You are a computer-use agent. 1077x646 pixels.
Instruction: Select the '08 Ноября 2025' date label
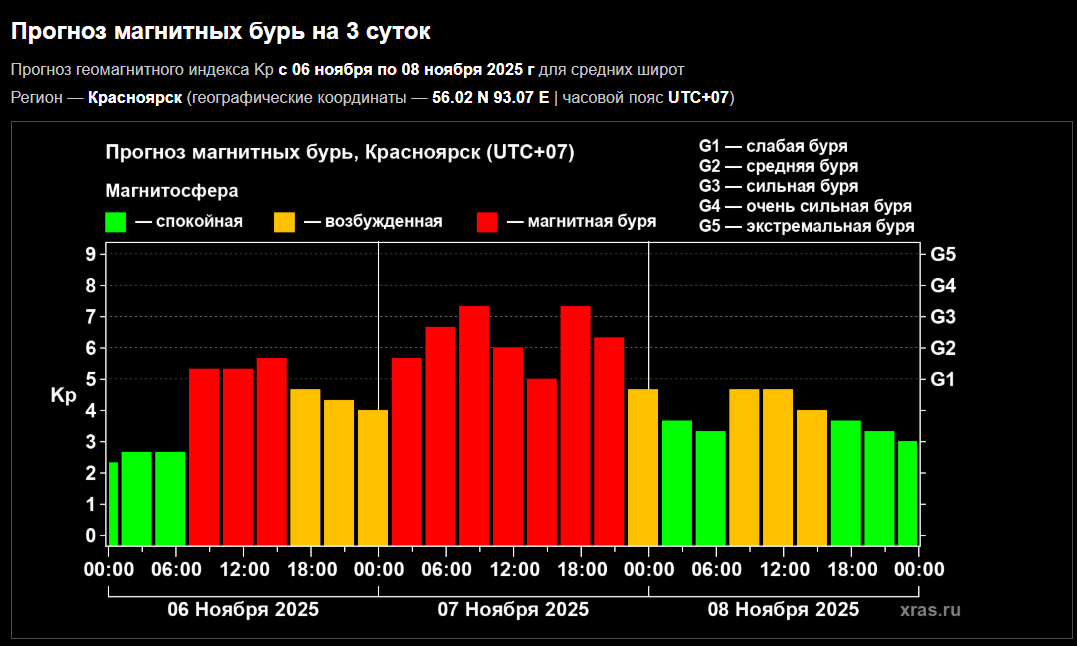click(x=783, y=610)
